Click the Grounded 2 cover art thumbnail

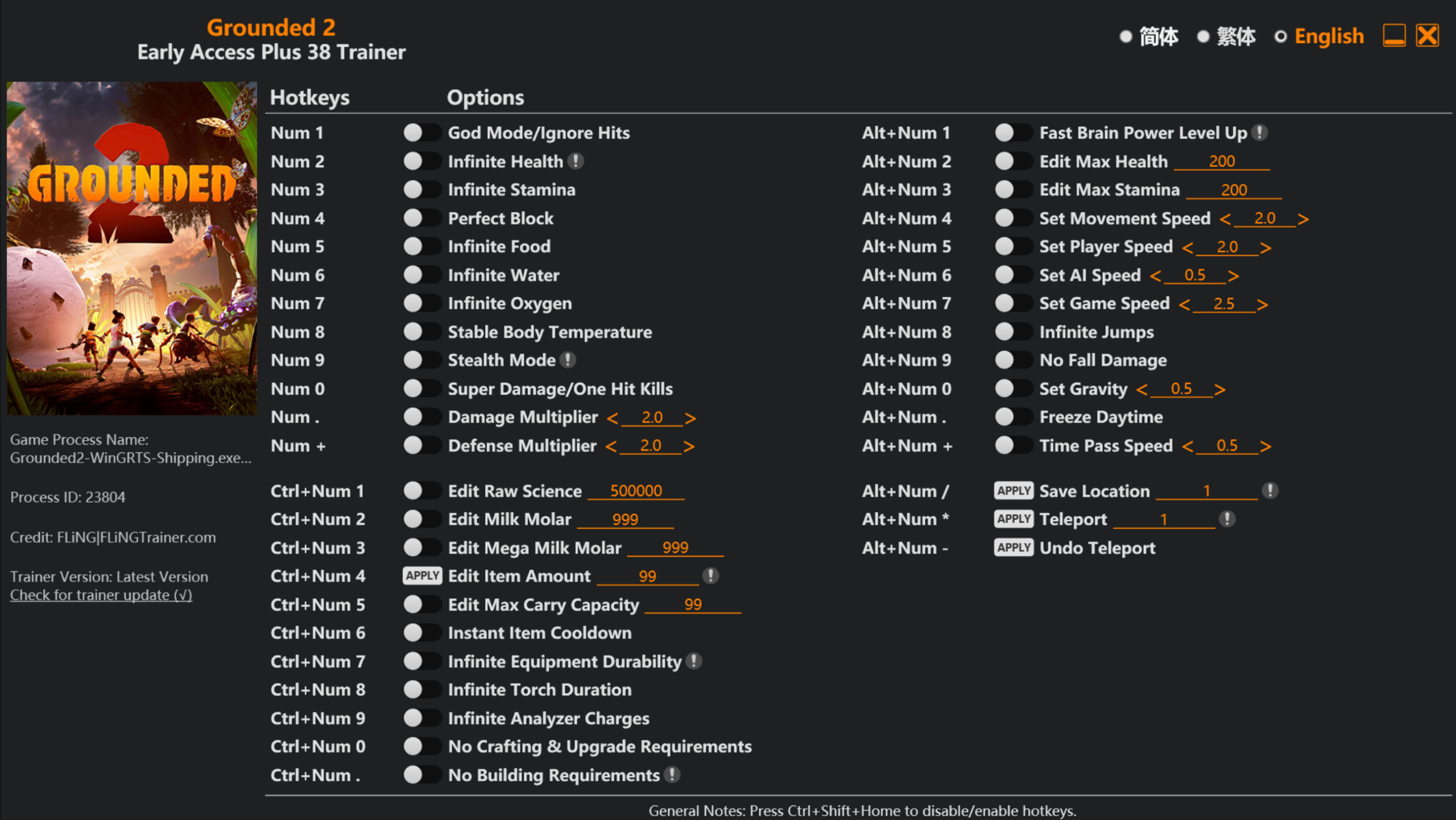coord(132,248)
